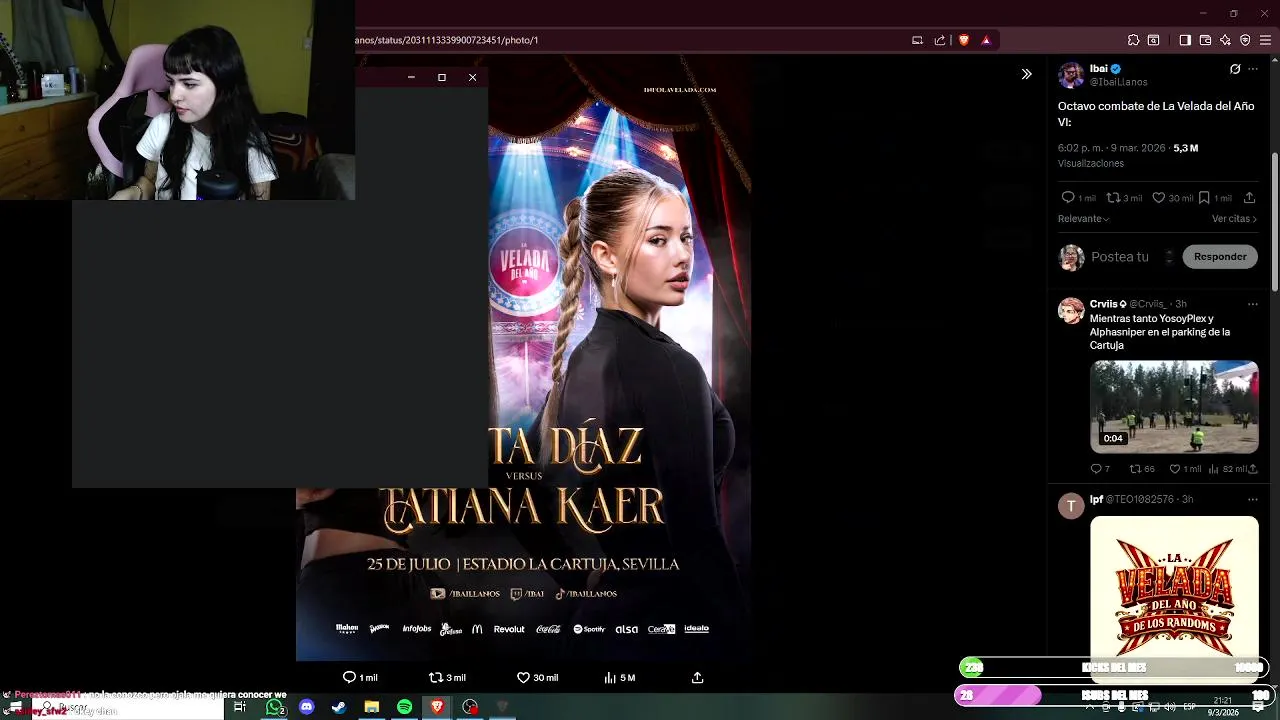Viewport: 1280px width, 720px height.
Task: Open more options on the lpf reply
Action: [1253, 499]
